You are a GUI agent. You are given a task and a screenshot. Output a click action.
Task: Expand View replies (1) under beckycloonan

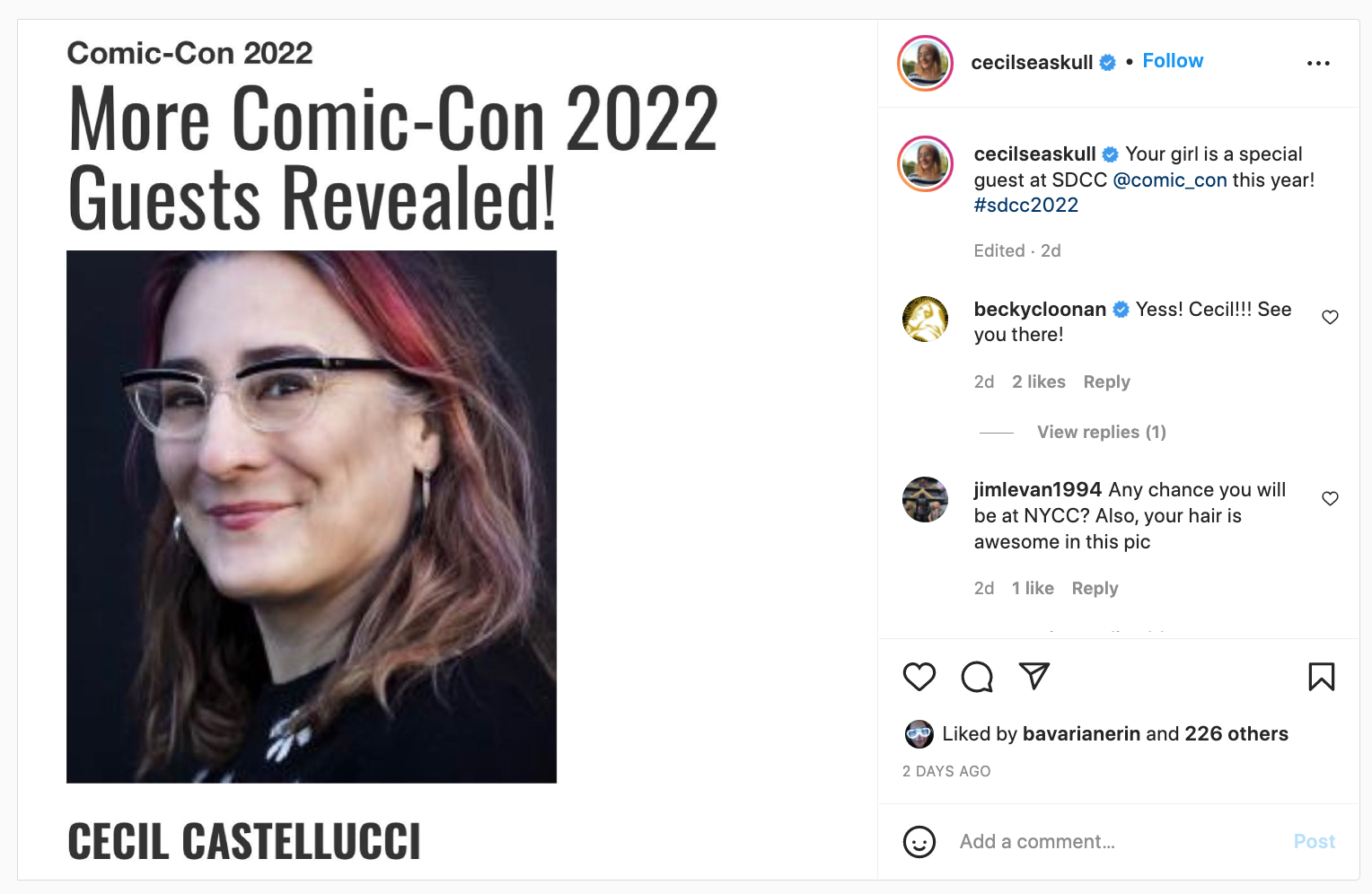click(x=1101, y=432)
